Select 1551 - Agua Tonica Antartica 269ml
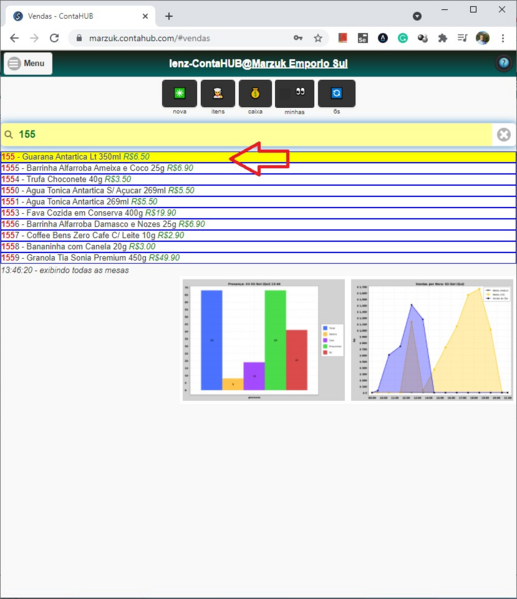Screen dimensions: 517x599 pyautogui.click(x=258, y=202)
